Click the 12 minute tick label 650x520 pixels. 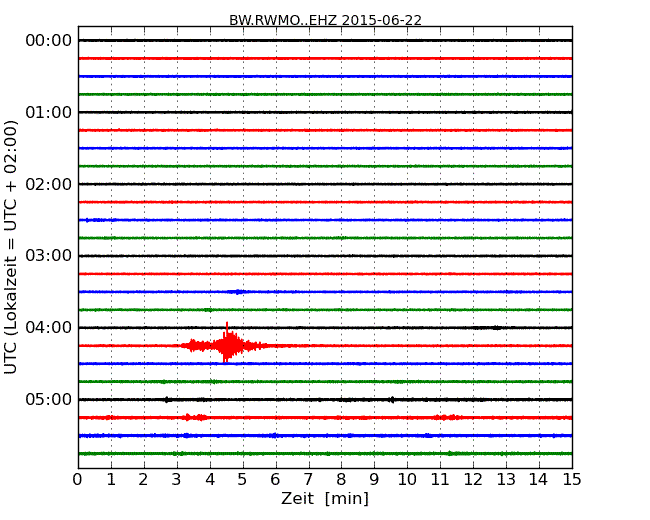473,480
